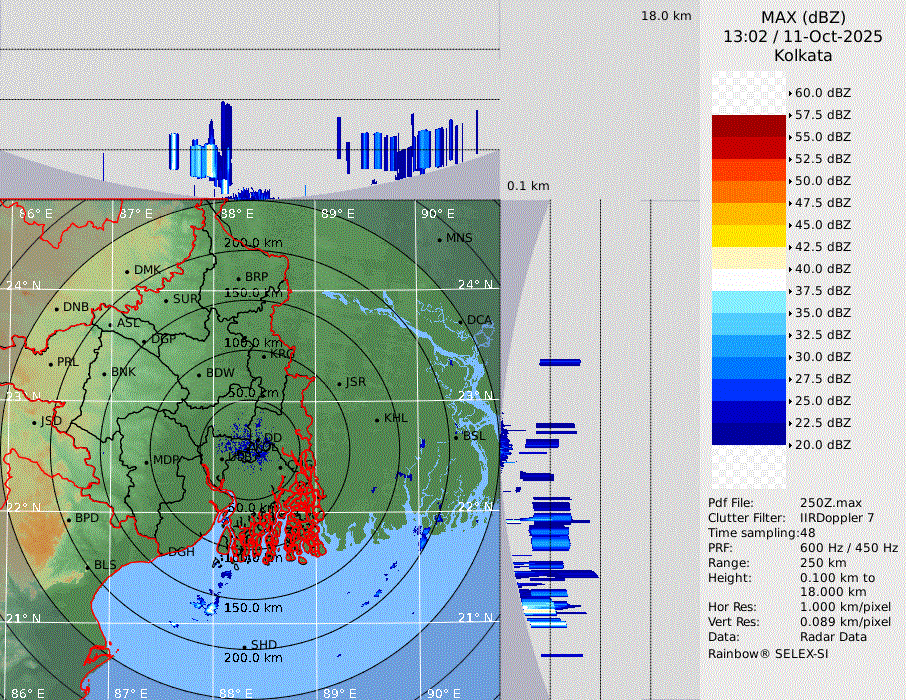Click the MAX (dBZ) title text
Image resolution: width=906 pixels, height=700 pixels.
[x=803, y=18]
